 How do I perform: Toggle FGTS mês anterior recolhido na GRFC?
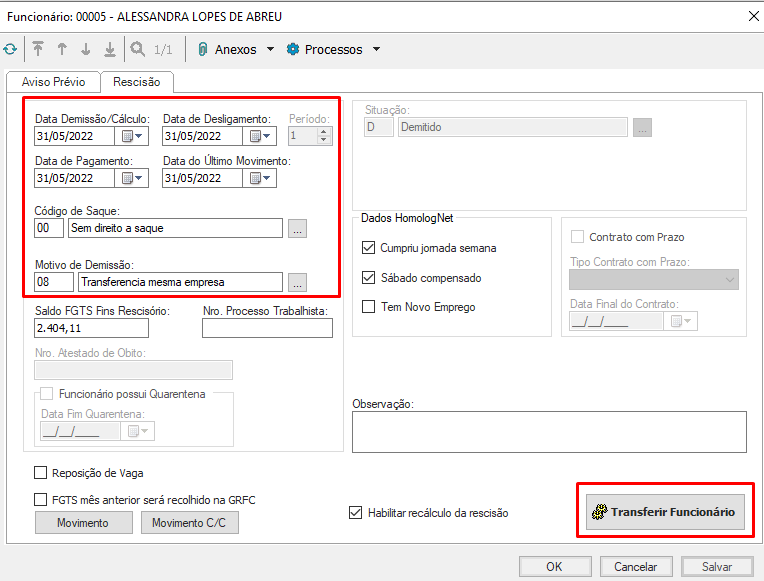(x=40, y=500)
